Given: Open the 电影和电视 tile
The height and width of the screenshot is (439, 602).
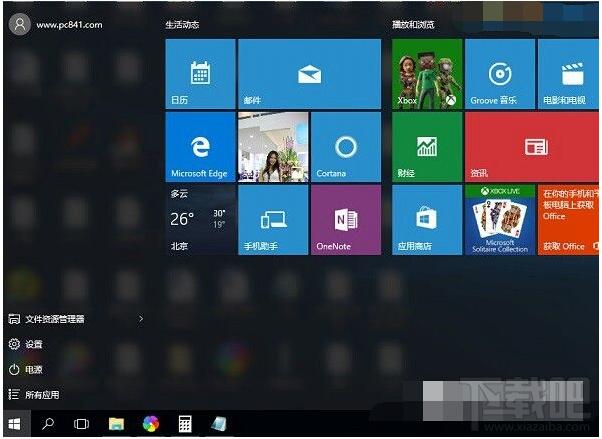Looking at the screenshot, I should 569,74.
